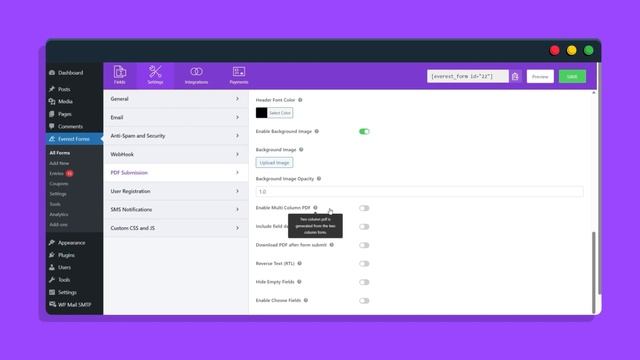
Task: Expand Custom CSS and JS chevron
Action: click(x=238, y=228)
